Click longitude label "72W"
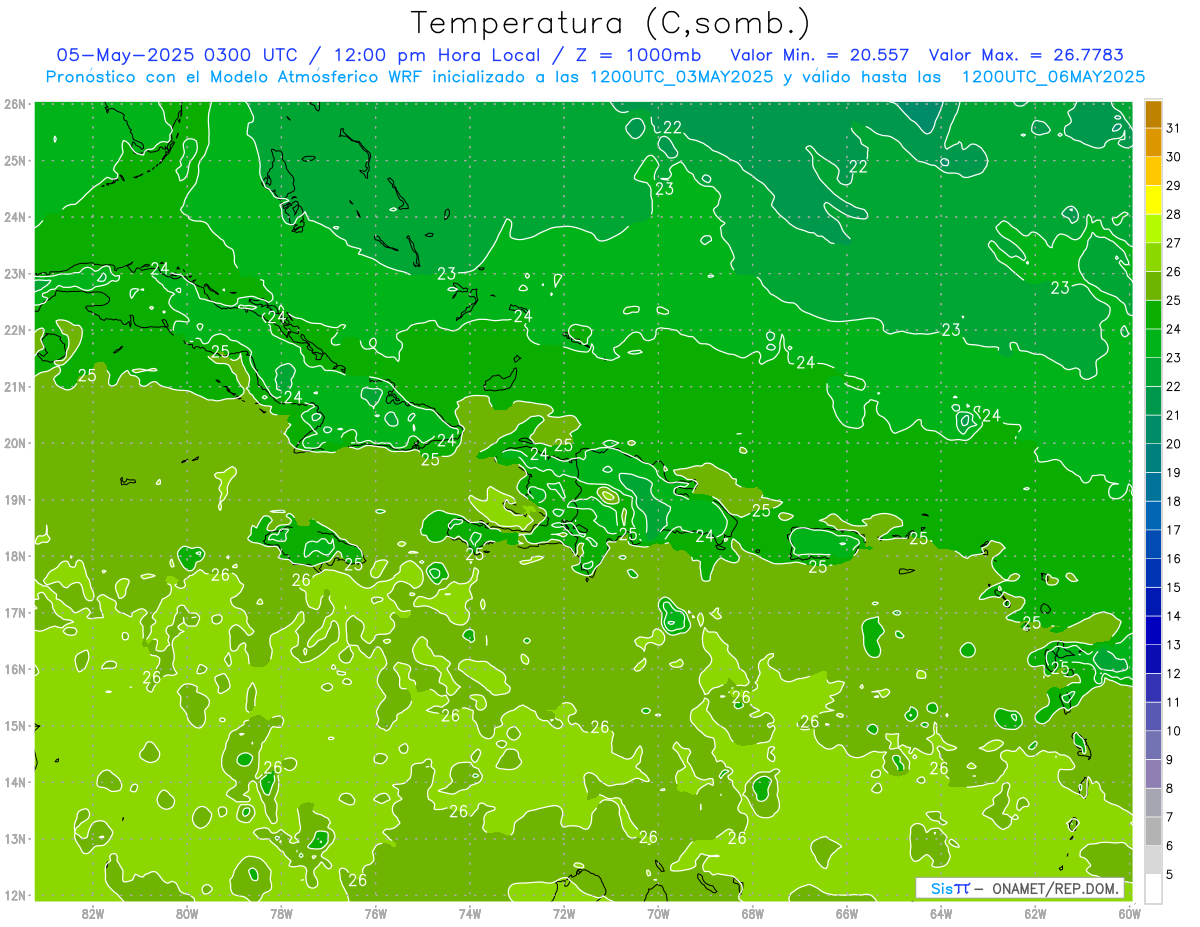Image resolution: width=1200 pixels, height=927 pixels. tap(564, 913)
